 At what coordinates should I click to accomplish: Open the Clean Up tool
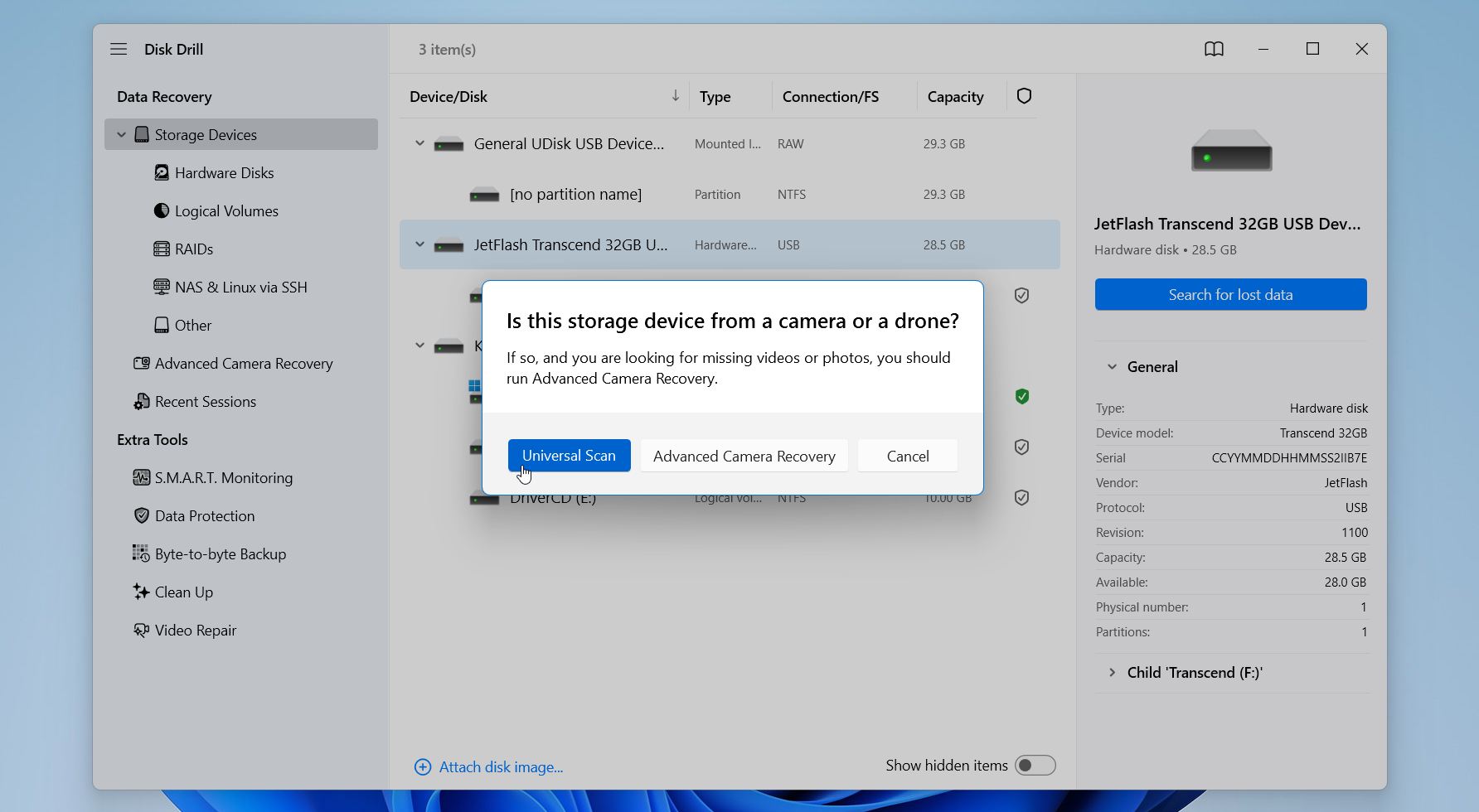[184, 592]
